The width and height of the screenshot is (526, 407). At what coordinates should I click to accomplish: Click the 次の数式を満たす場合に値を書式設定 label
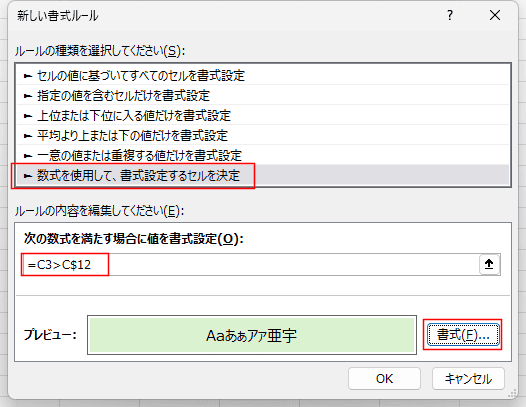point(134,239)
